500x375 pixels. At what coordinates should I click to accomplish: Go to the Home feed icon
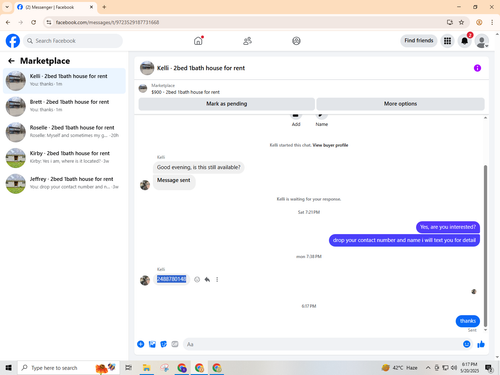pyautogui.click(x=198, y=41)
